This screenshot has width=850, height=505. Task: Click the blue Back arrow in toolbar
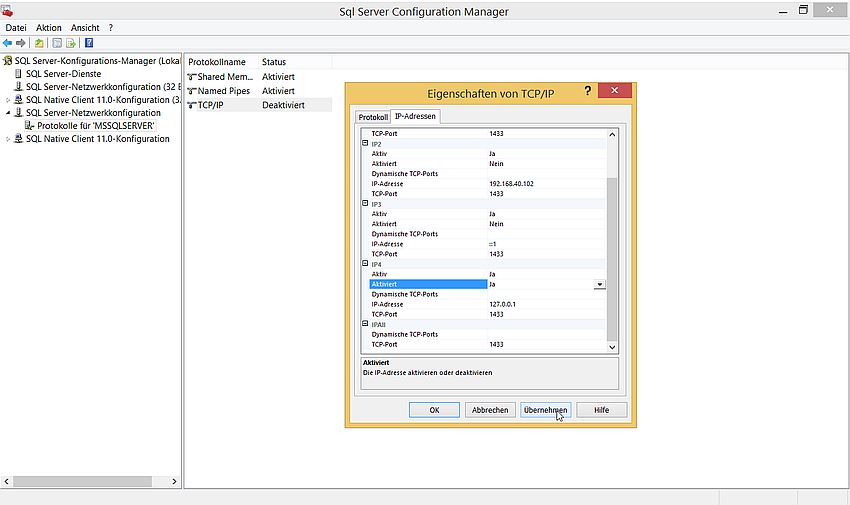(8, 43)
